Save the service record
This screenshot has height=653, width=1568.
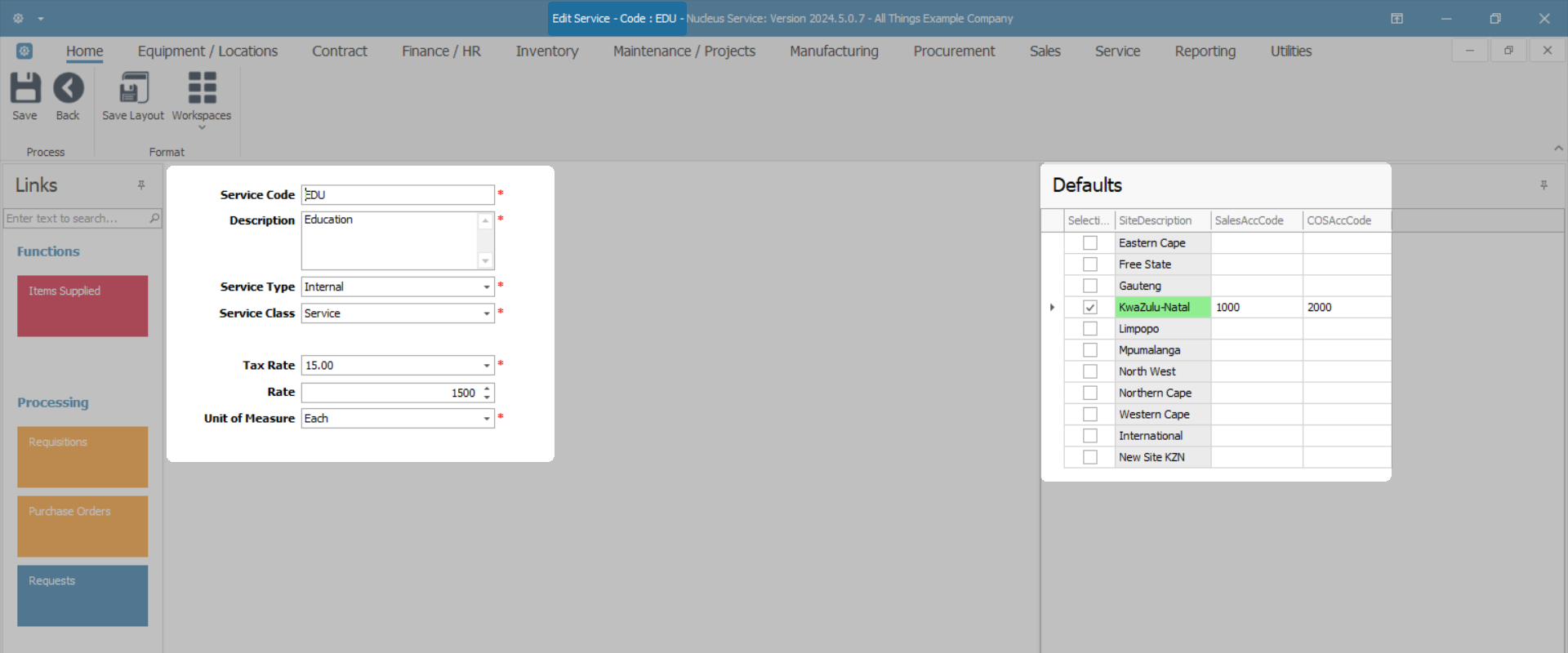click(24, 96)
